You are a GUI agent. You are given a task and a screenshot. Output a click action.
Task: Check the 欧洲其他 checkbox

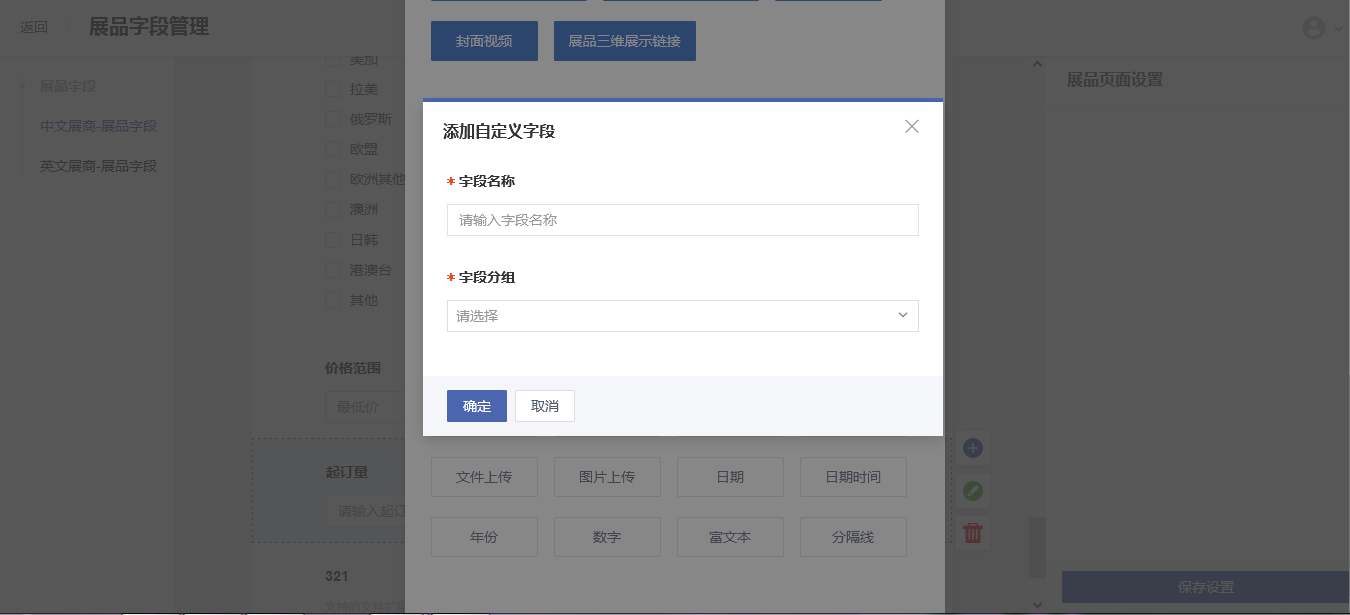pyautogui.click(x=333, y=180)
